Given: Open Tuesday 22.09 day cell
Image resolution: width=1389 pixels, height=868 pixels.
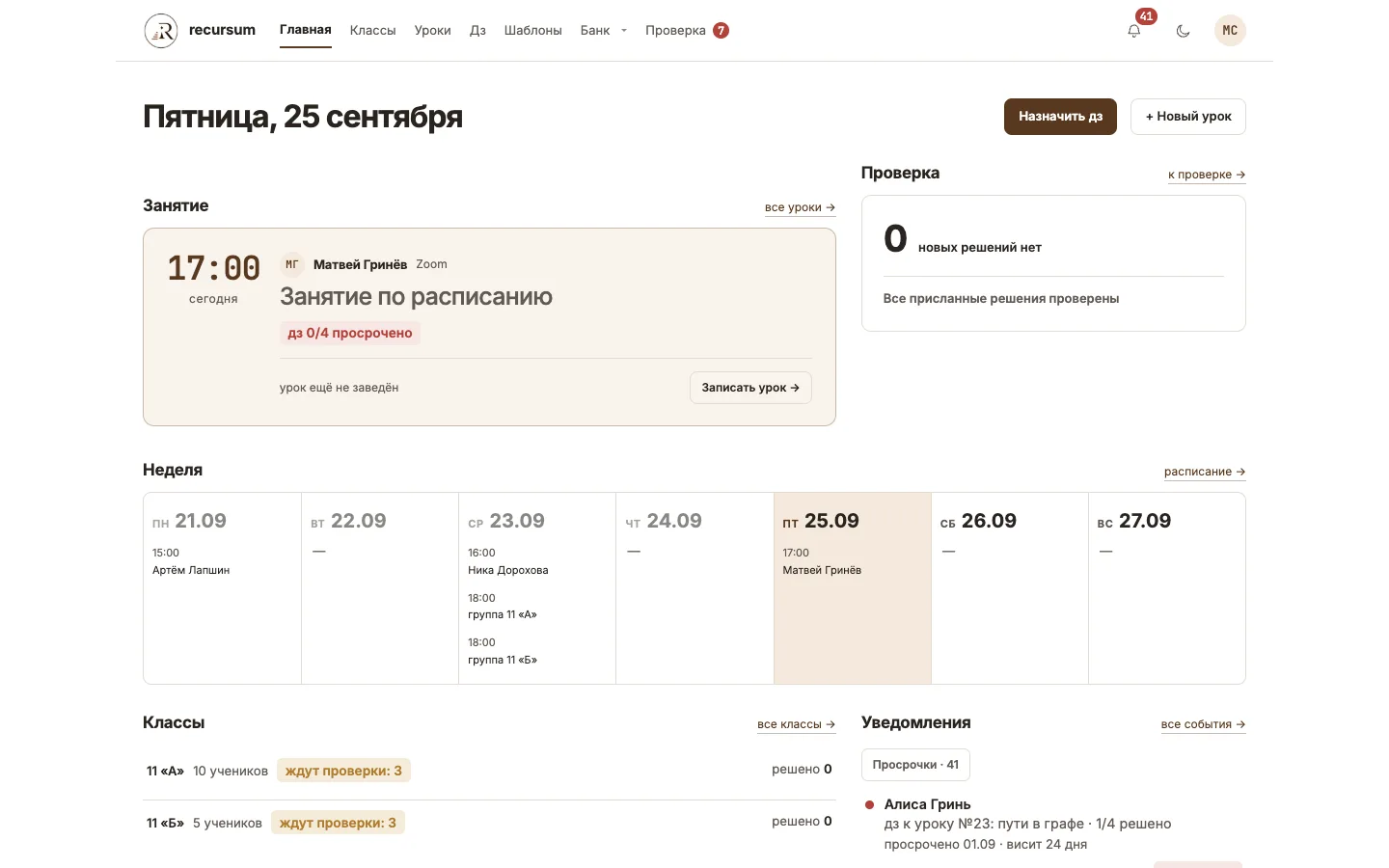Looking at the screenshot, I should 380,588.
